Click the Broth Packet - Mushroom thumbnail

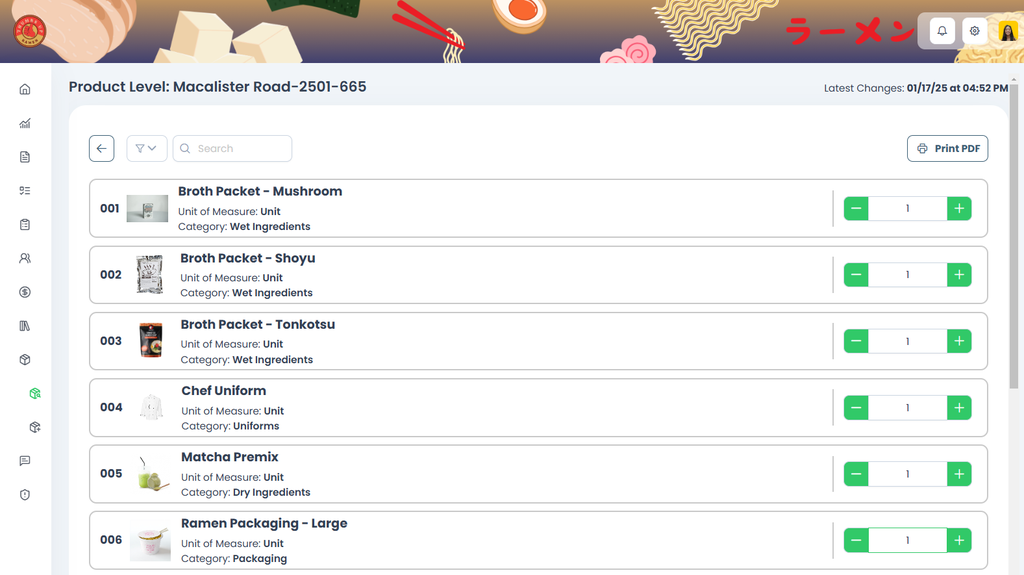tap(147, 208)
